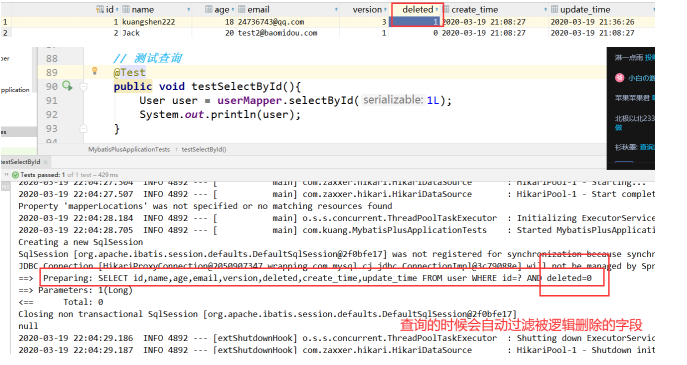Viewport: 687px width, 365px height.
Task: Select table row number 2
Action: click(5, 33)
